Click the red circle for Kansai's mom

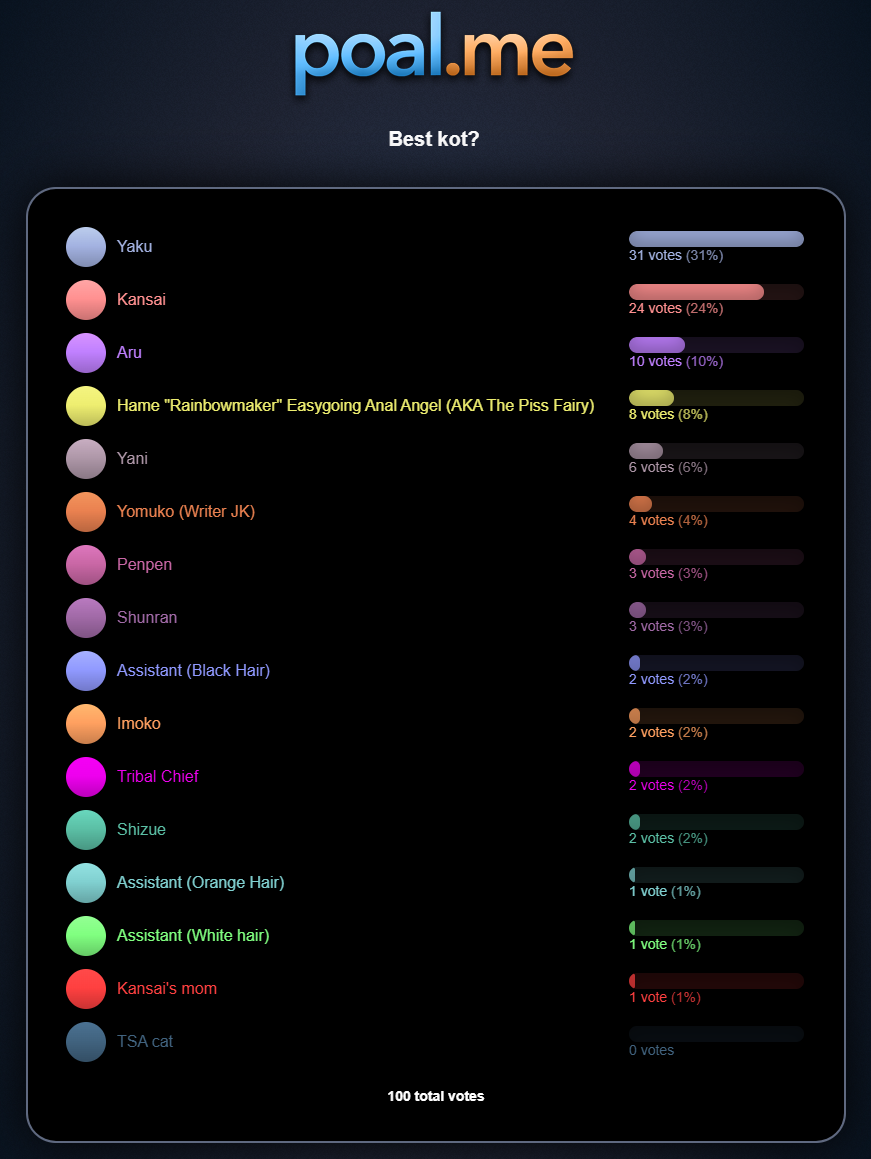coord(86,989)
